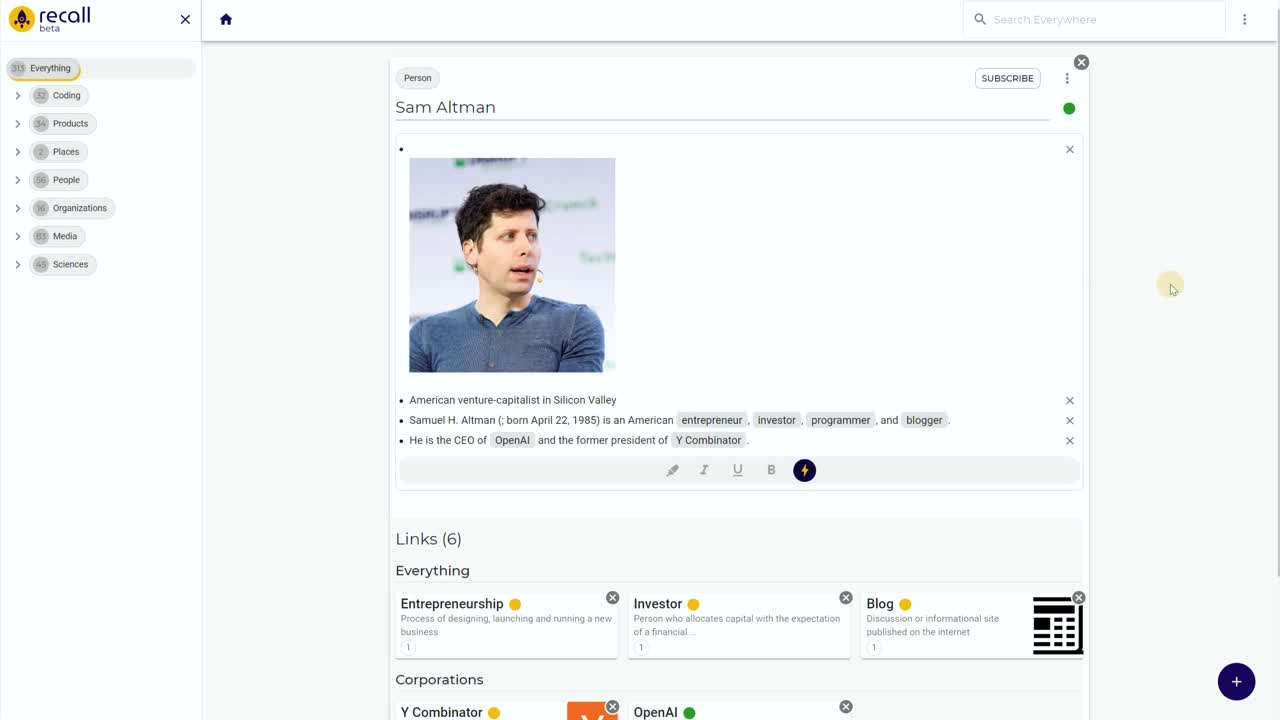The width and height of the screenshot is (1280, 720).
Task: Remove the image bullet item
Action: (1070, 149)
